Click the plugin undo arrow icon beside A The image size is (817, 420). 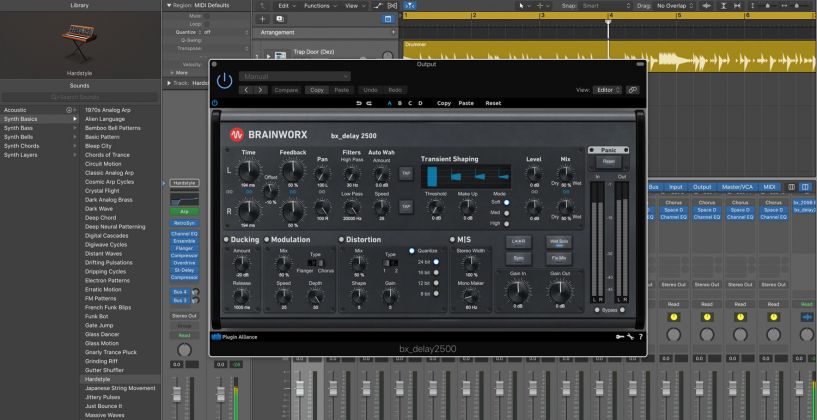coord(358,103)
